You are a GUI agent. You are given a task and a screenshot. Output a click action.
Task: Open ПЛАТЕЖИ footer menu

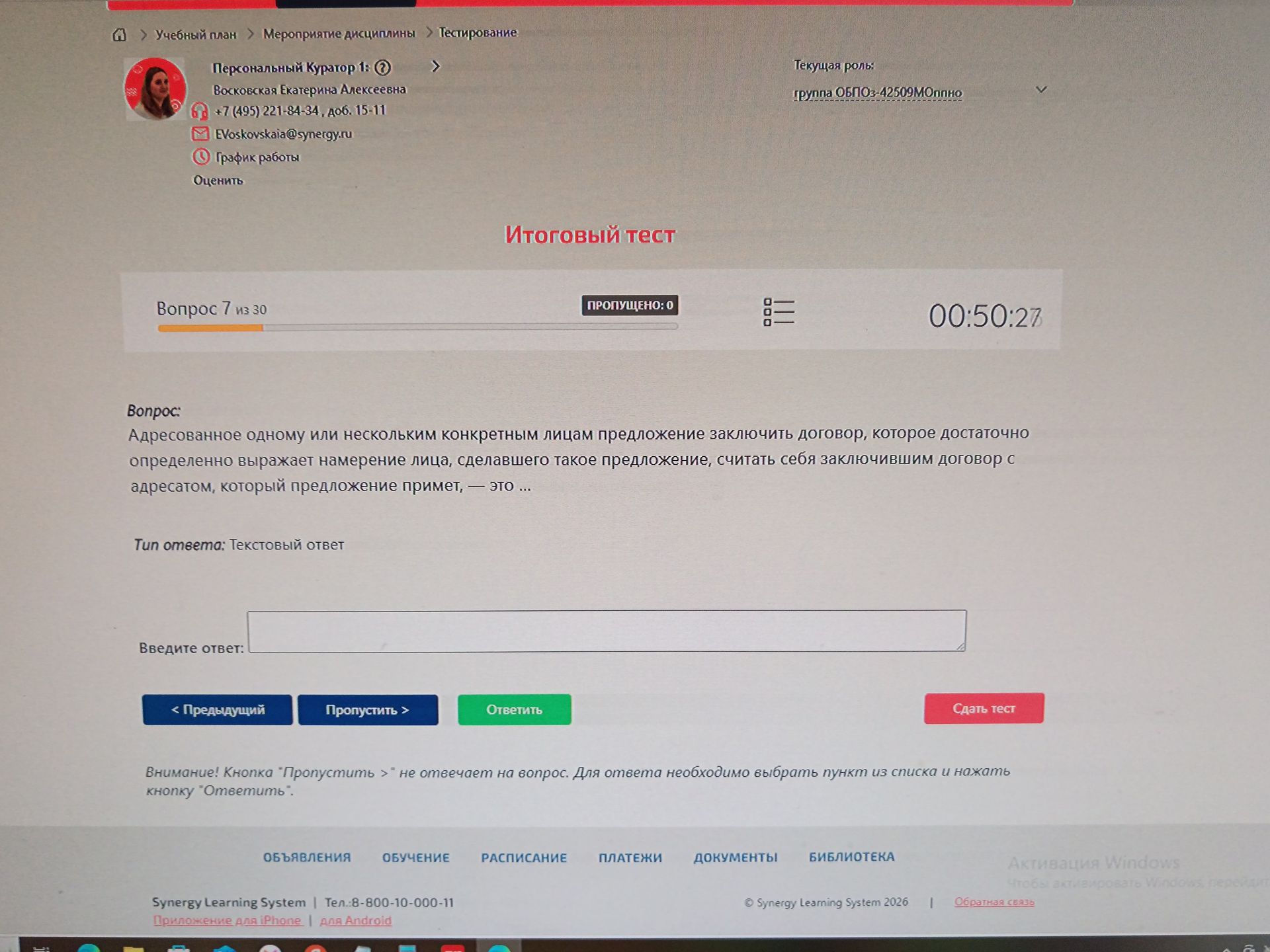click(x=630, y=857)
